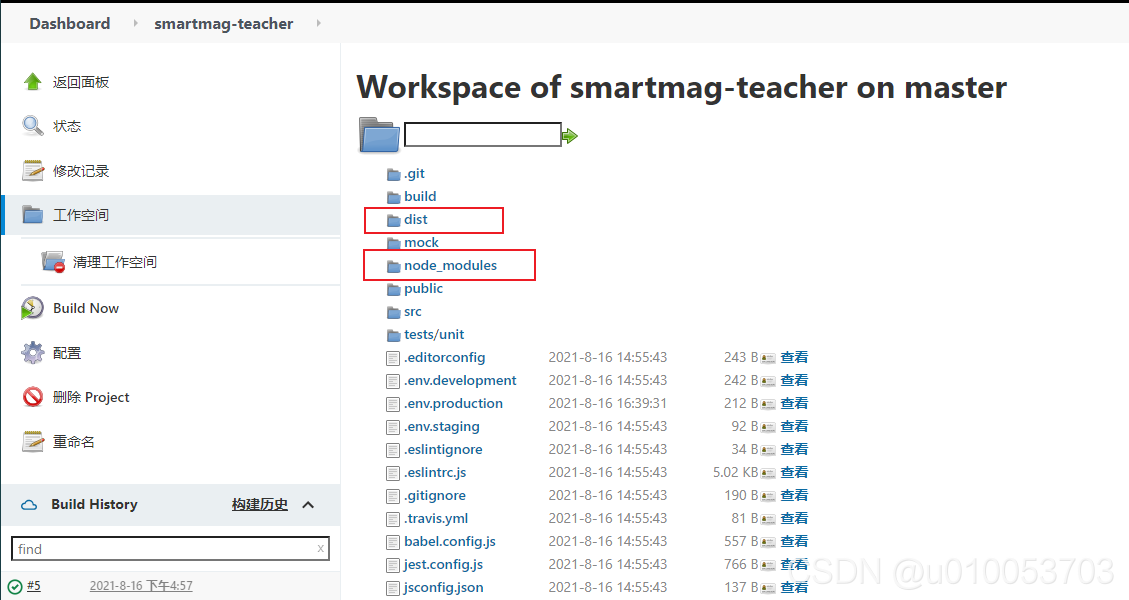
Task: Open the .eslintignore file link
Action: (x=443, y=449)
